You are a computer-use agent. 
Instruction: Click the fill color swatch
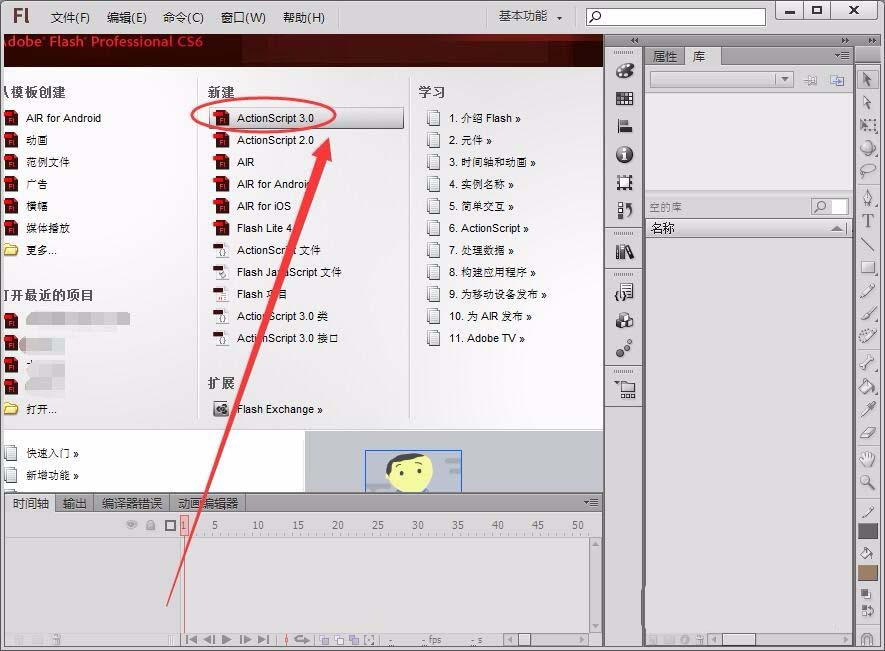pyautogui.click(x=868, y=574)
